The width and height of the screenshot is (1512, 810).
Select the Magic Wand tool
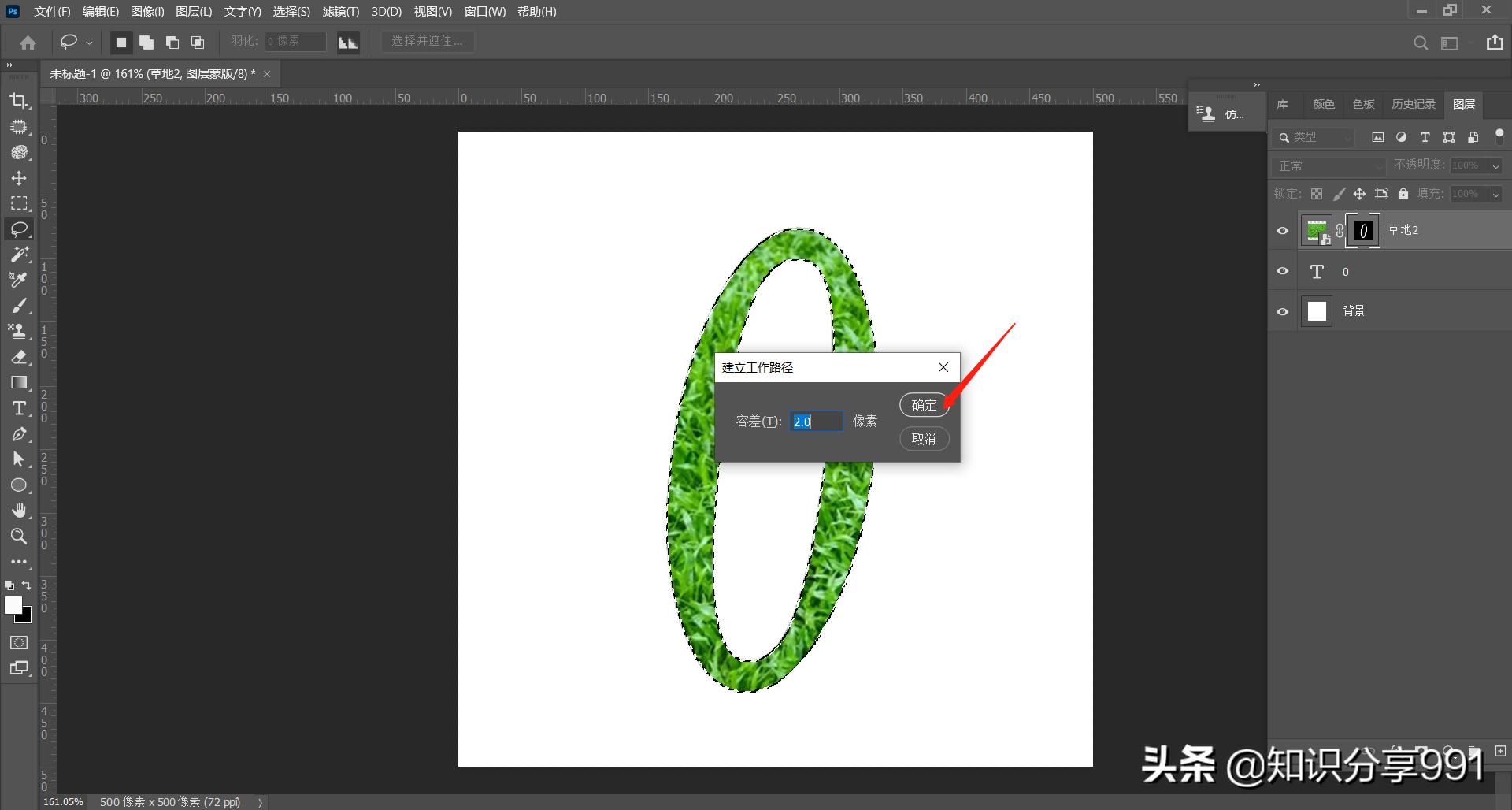tap(19, 255)
